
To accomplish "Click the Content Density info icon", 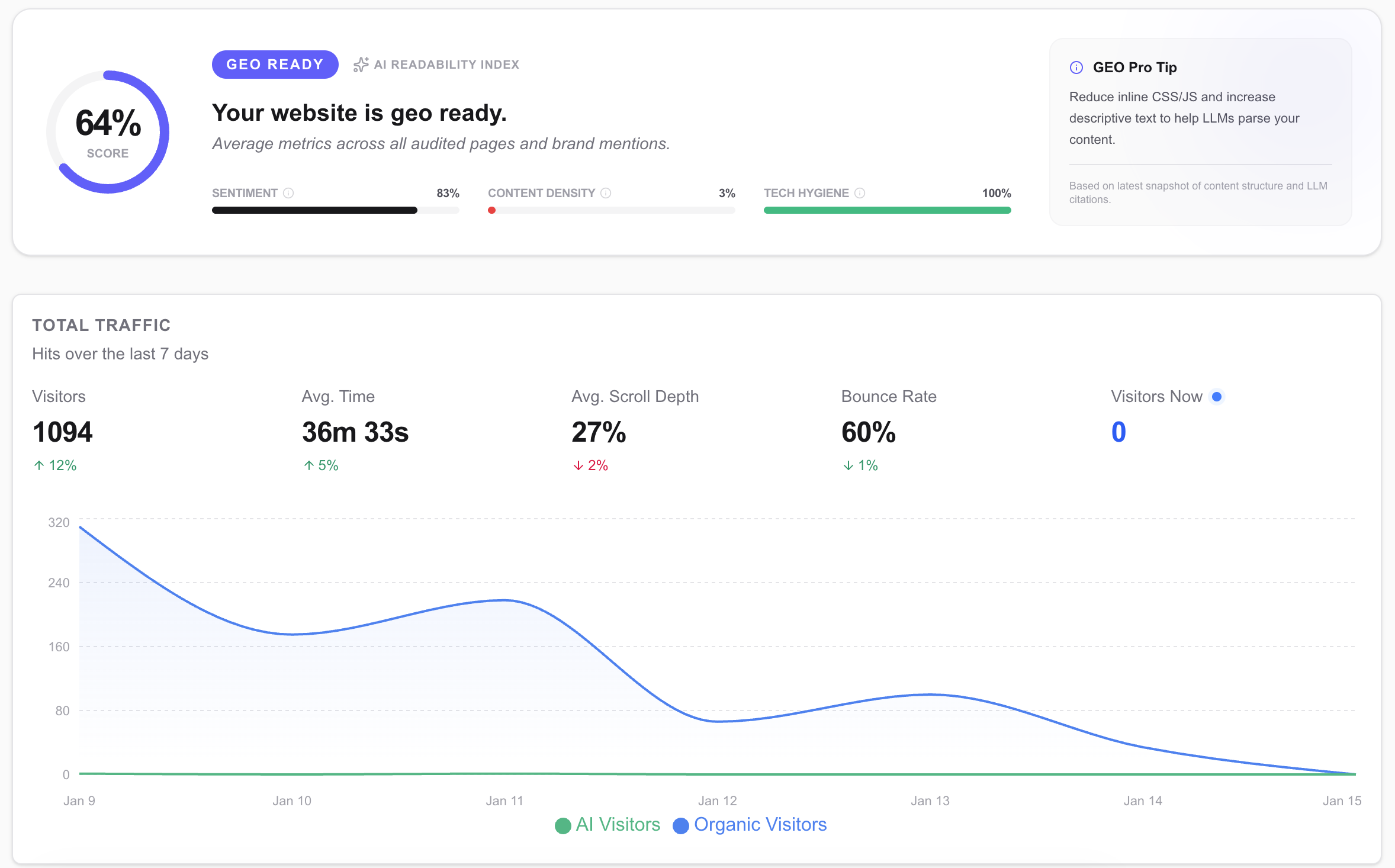I will [x=606, y=193].
